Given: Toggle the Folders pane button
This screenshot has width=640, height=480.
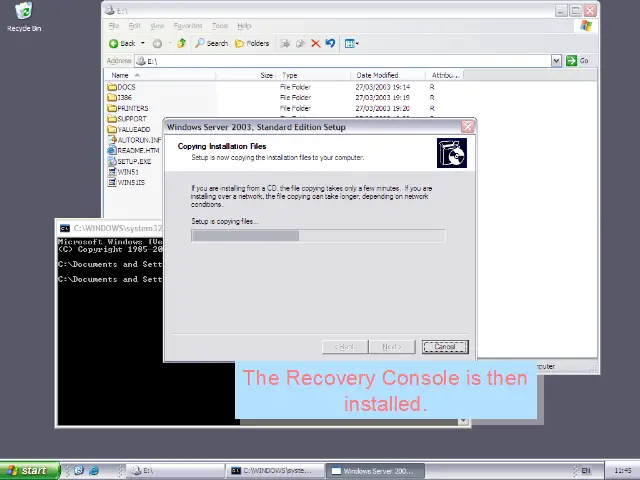Looking at the screenshot, I should point(252,43).
